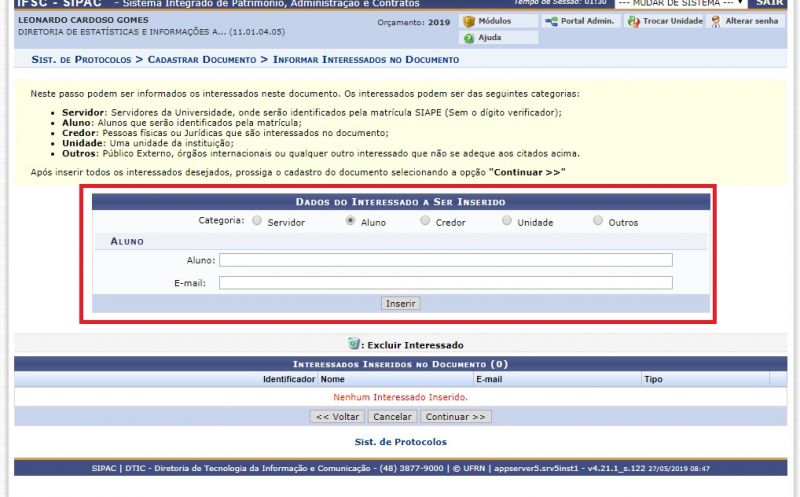
Task: Select the Unidade category radio button
Action: coord(507,221)
